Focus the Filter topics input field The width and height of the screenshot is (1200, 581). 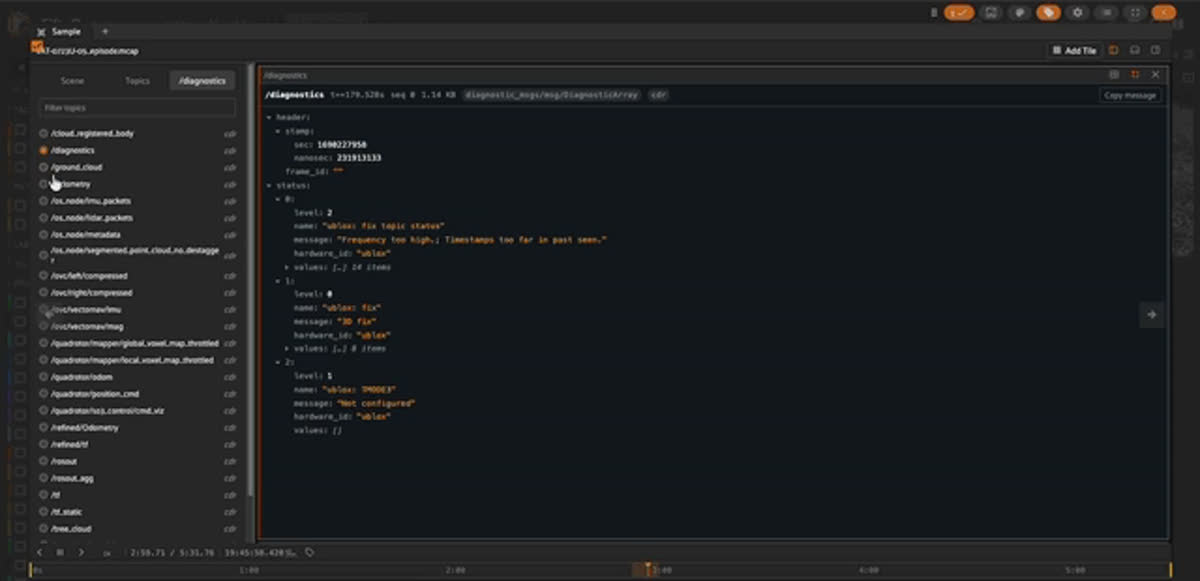(x=137, y=107)
